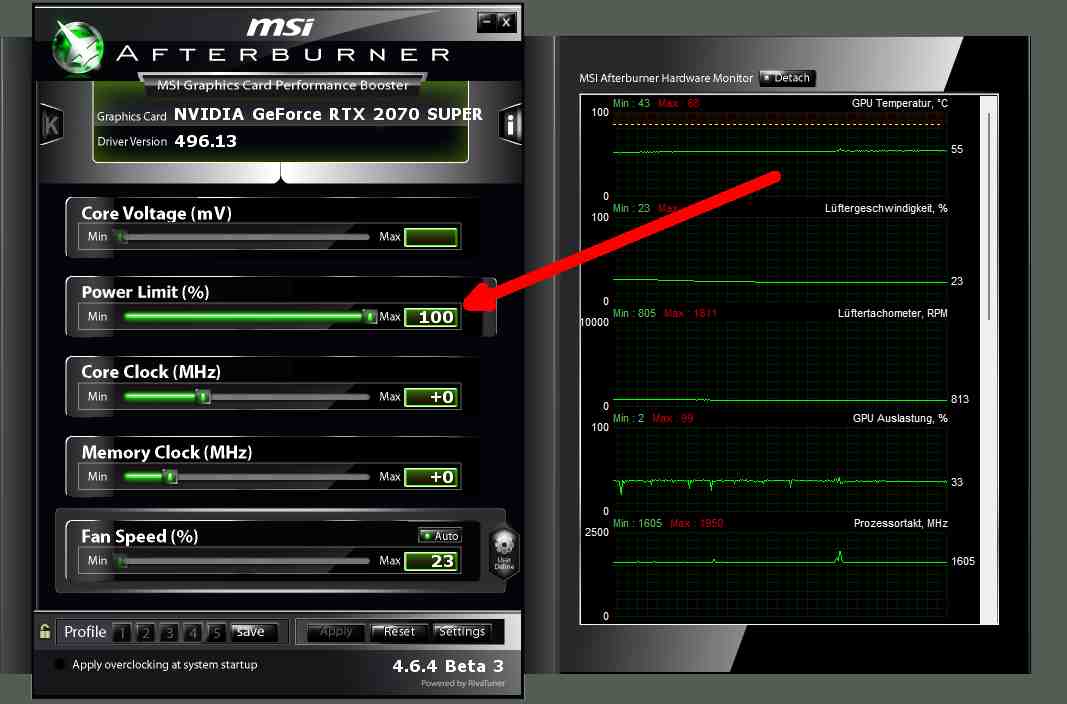
Task: Select profile slot 3
Action: pyautogui.click(x=169, y=633)
